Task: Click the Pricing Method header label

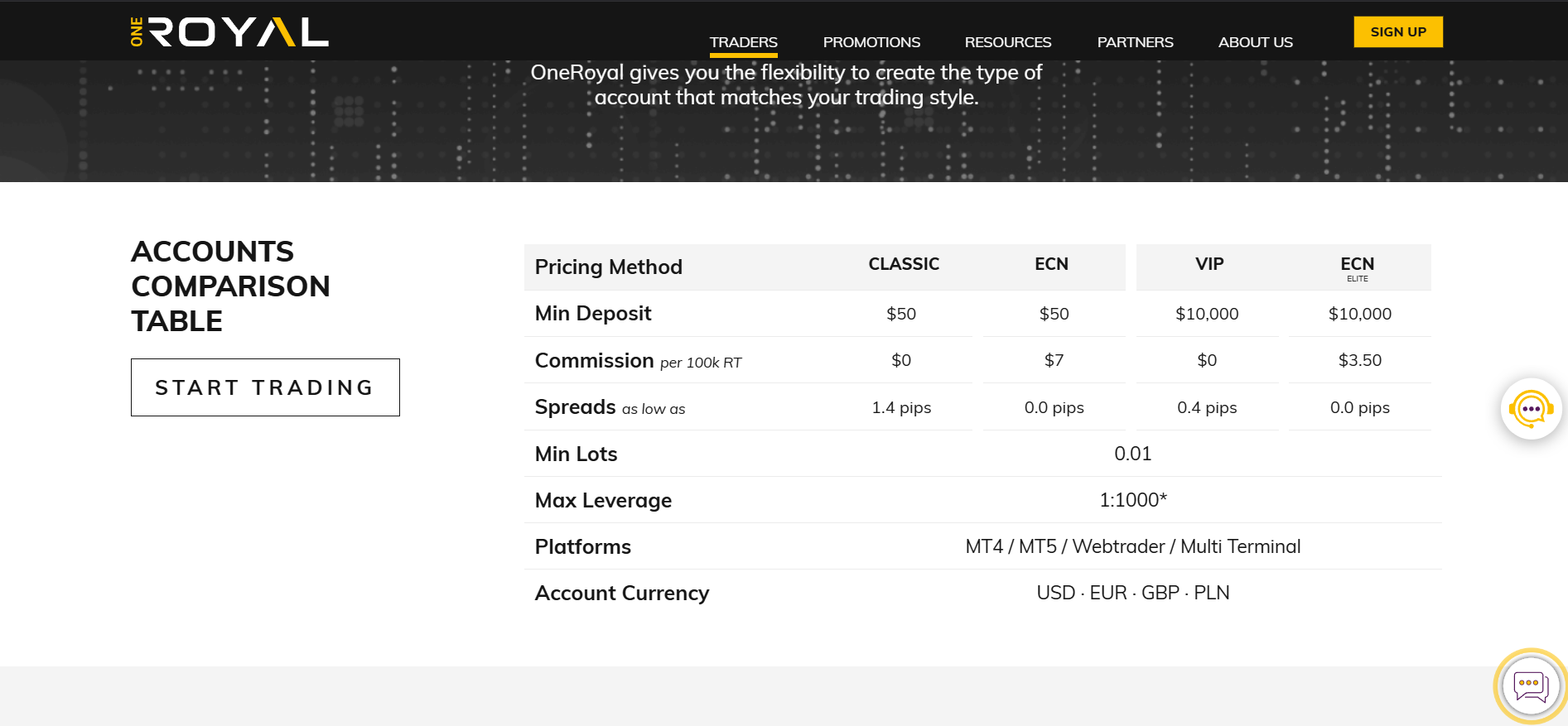Action: [609, 267]
